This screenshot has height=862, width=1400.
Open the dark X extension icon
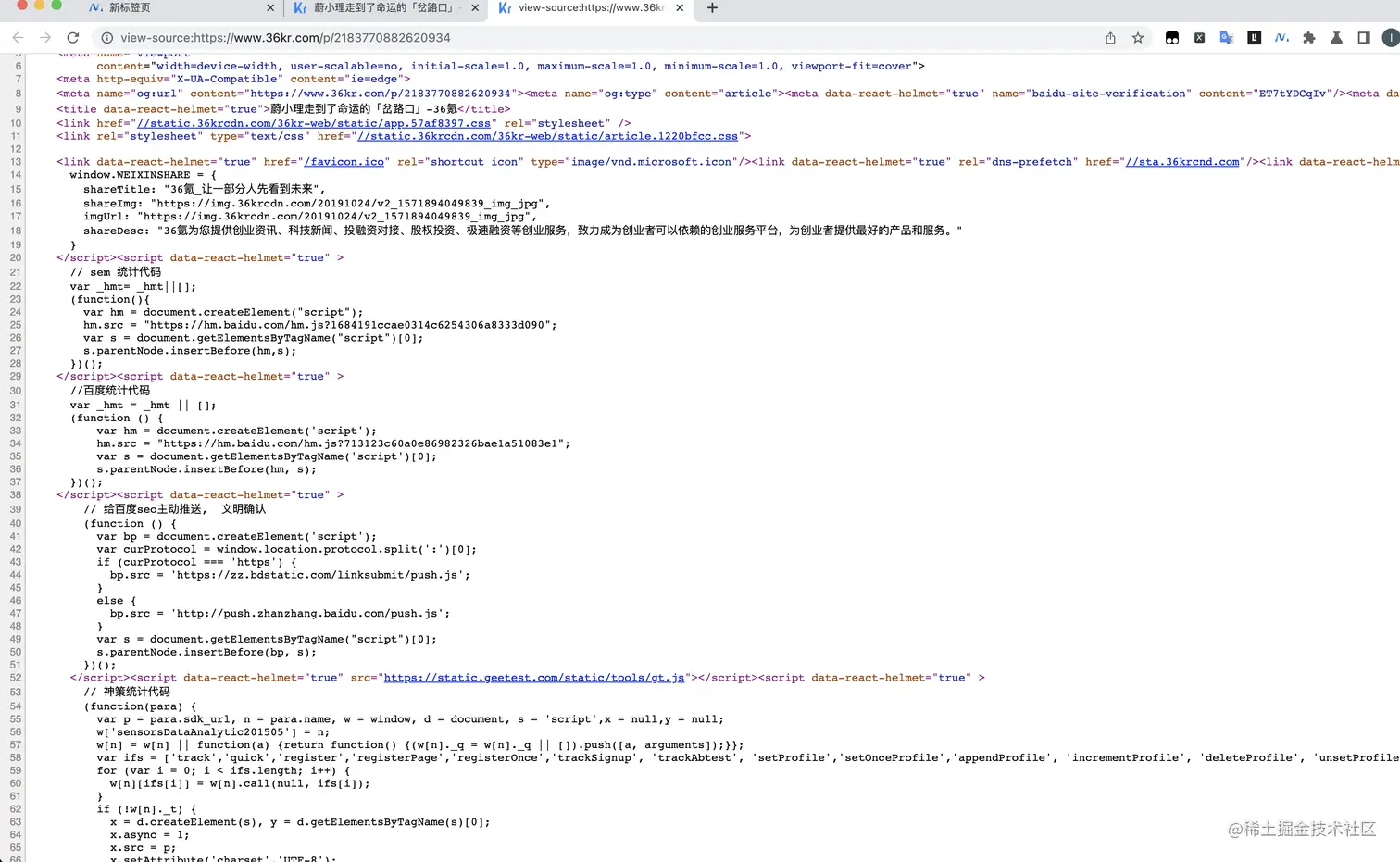1199,38
